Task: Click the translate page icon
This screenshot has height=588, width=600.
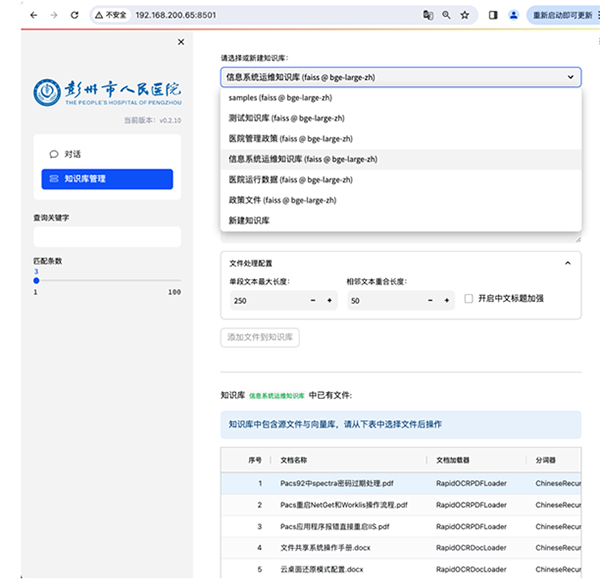Action: 428,16
